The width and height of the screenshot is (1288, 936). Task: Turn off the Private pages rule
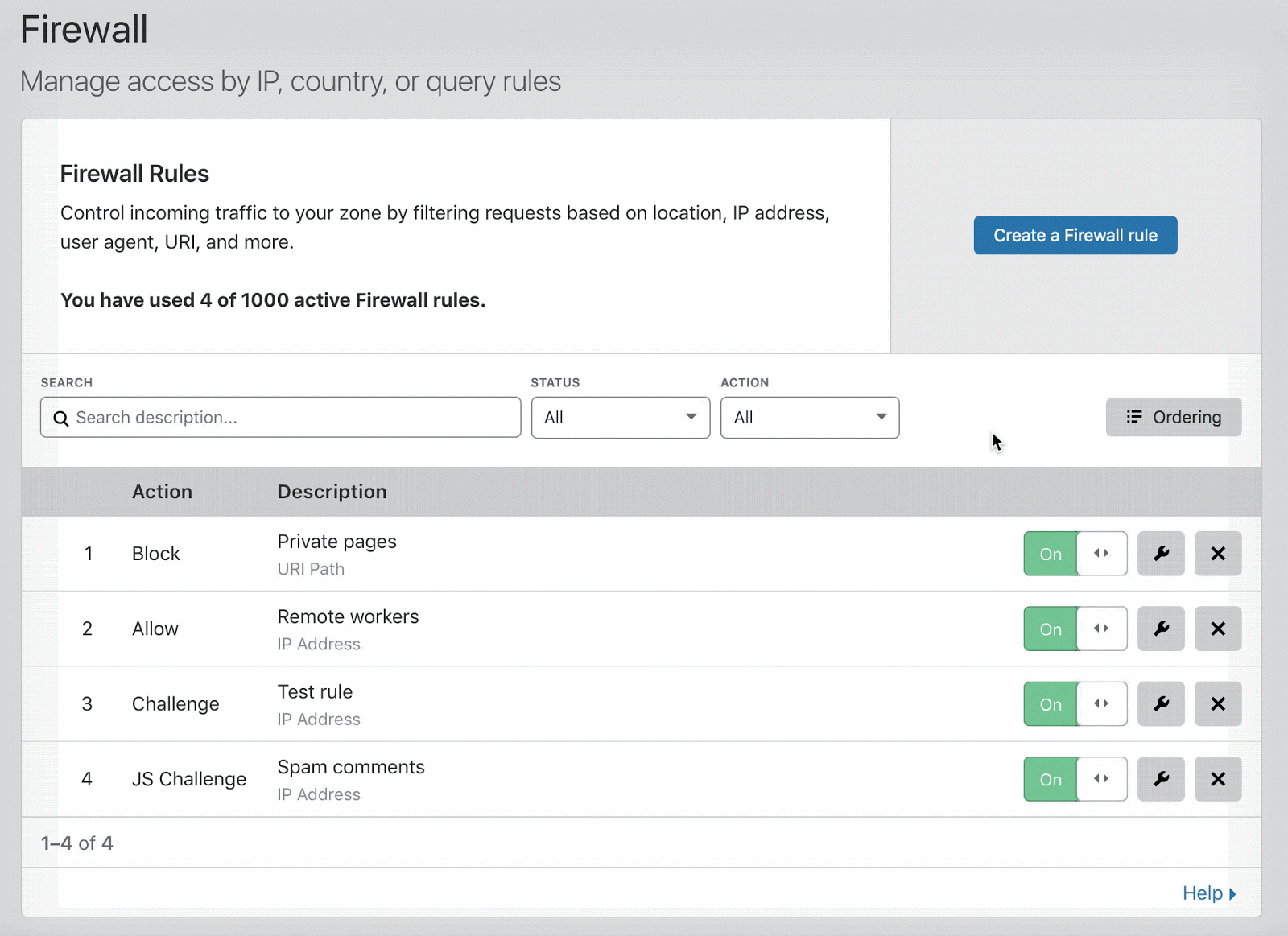point(1050,553)
